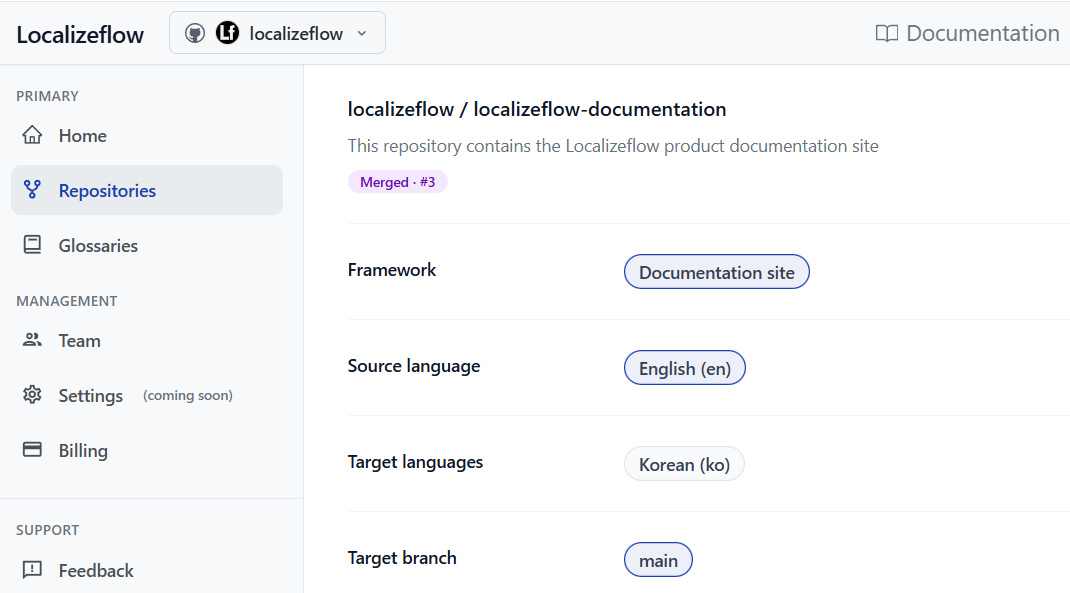This screenshot has height=593, width=1070.
Task: Select Home from the Primary menu
Action: (x=82, y=135)
